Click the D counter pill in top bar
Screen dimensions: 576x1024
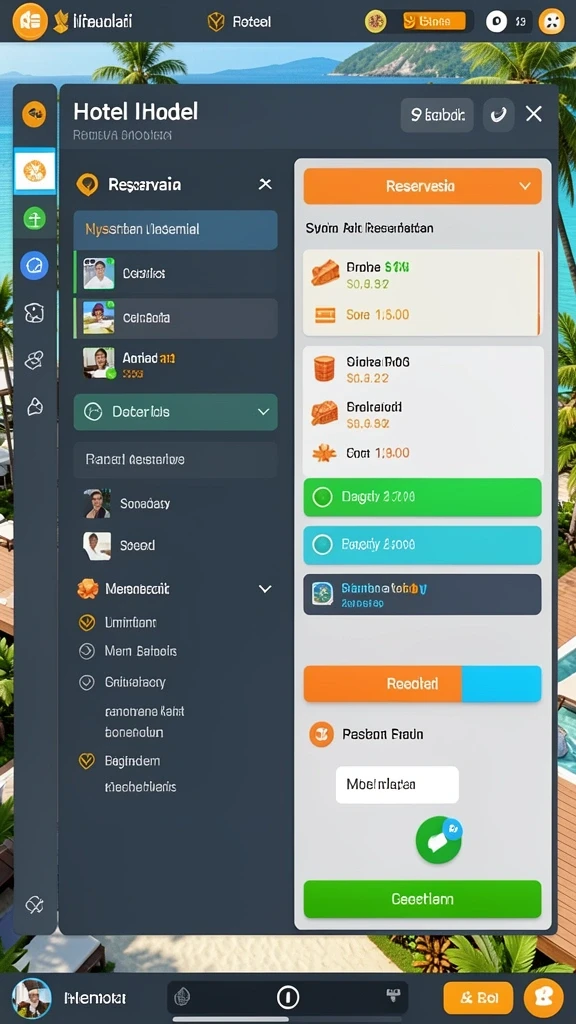[x=508, y=22]
